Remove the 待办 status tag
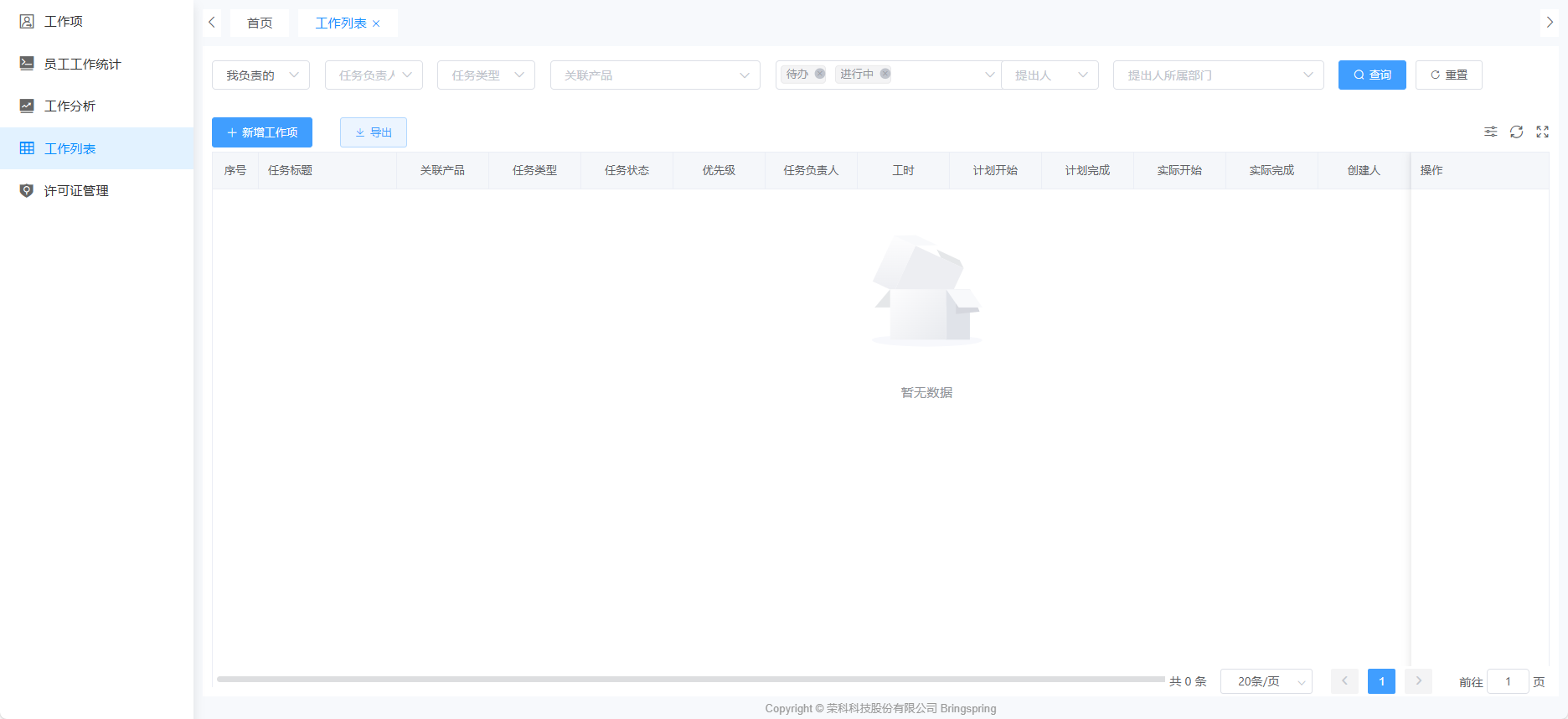Screen dimensions: 1568x719 (x=820, y=74)
